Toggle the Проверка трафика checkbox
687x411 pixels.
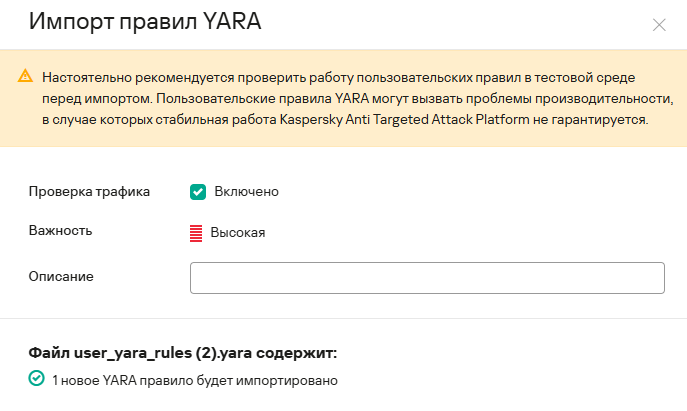198,191
